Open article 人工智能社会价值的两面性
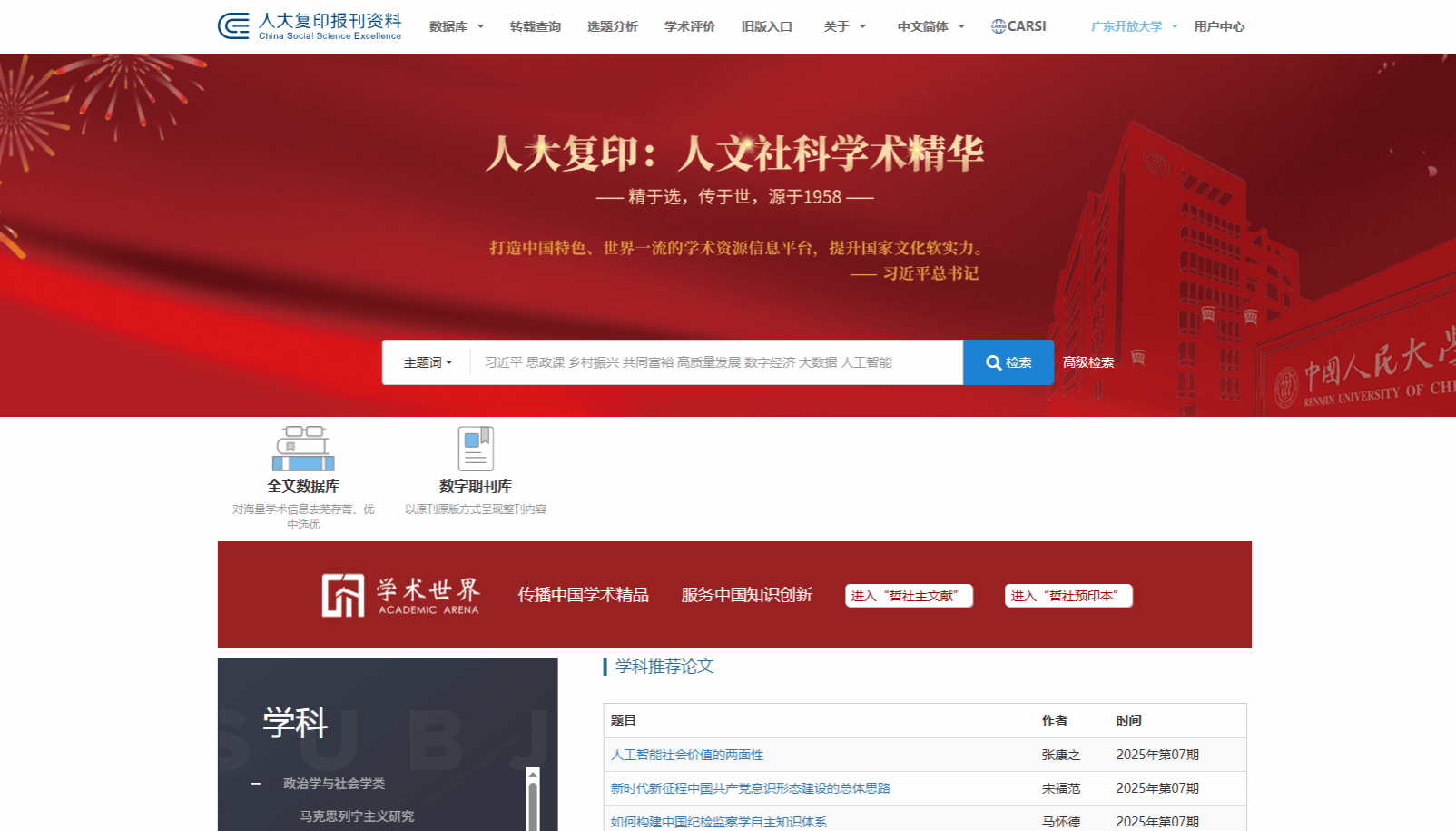Screen dimensions: 1456x831 point(687,755)
